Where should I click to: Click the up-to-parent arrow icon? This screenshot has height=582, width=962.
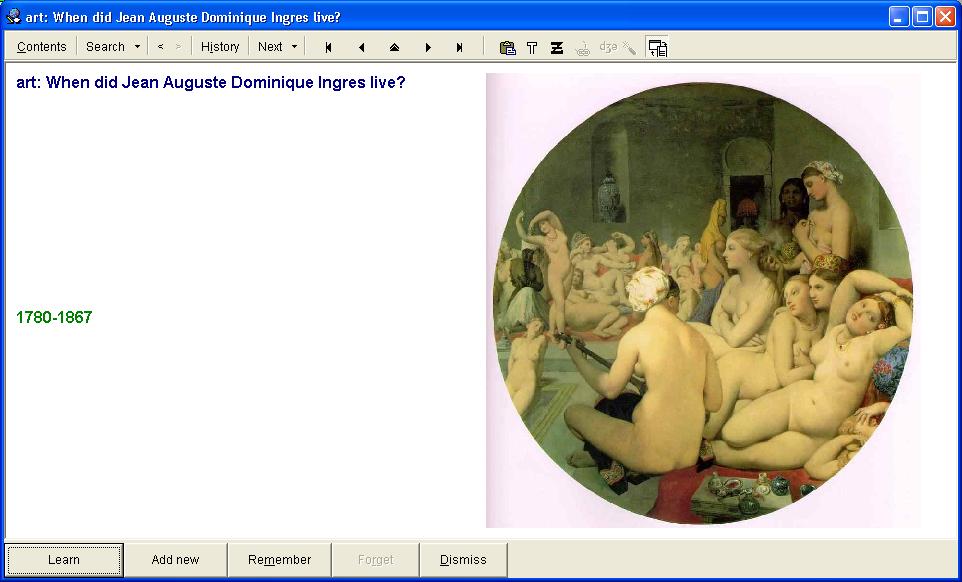coord(394,47)
